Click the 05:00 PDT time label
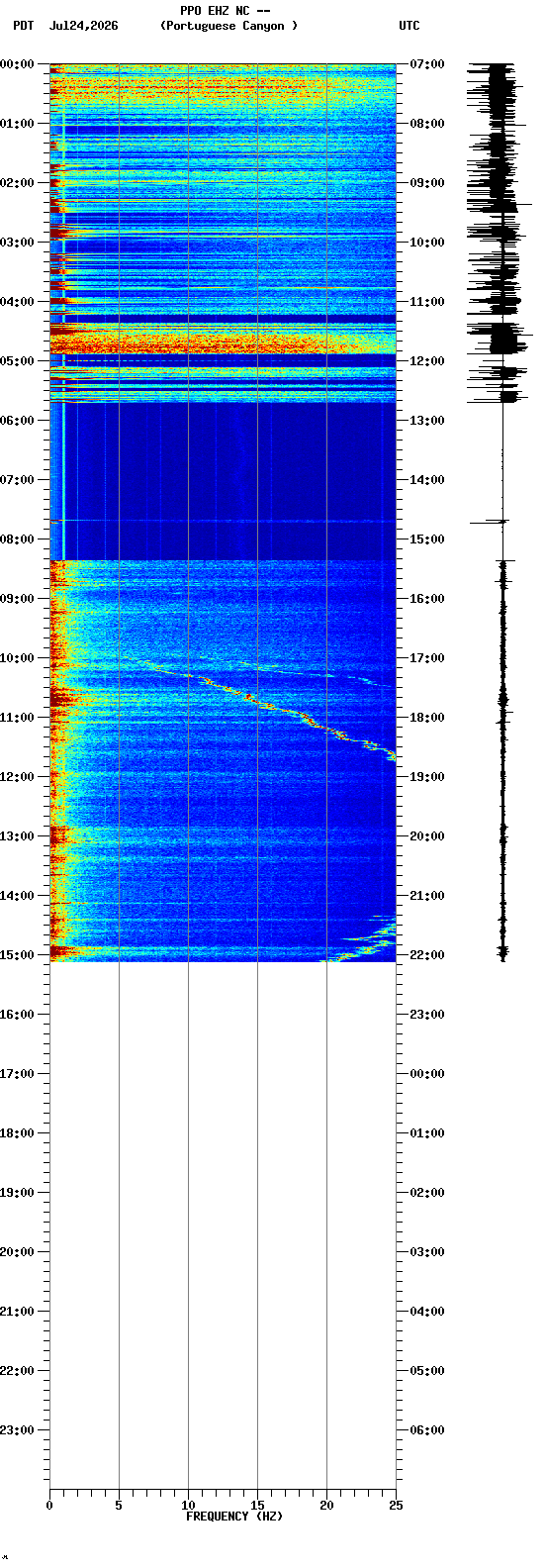 click(x=18, y=361)
